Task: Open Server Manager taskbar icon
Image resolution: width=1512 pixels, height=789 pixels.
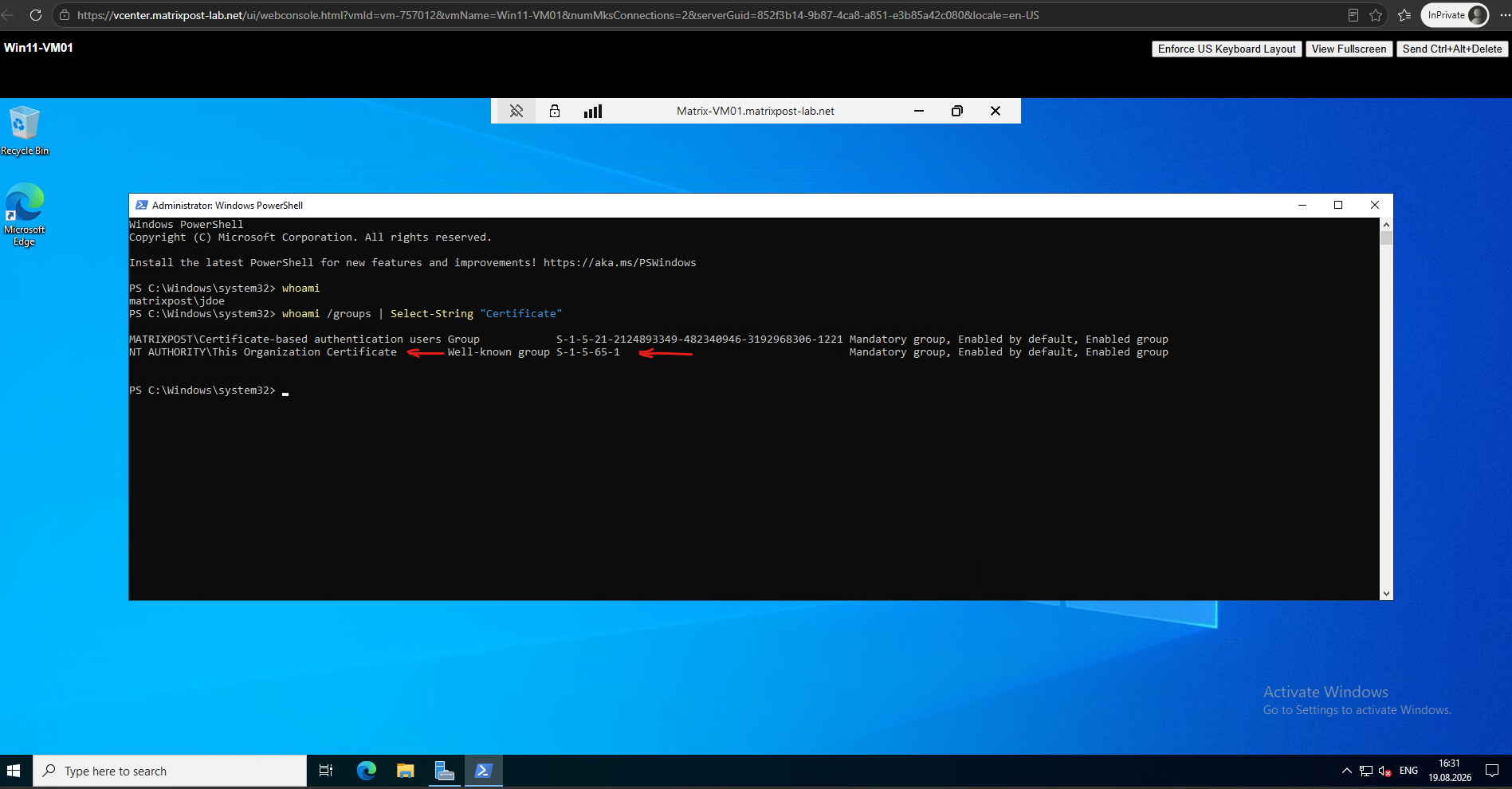Action: point(445,771)
